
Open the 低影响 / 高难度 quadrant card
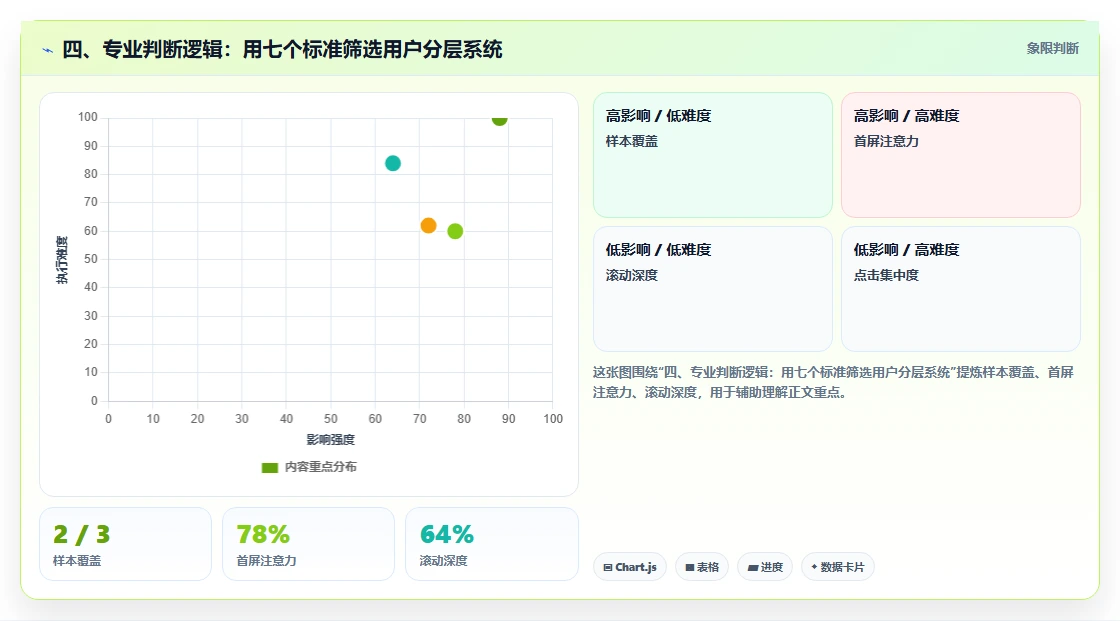961,289
